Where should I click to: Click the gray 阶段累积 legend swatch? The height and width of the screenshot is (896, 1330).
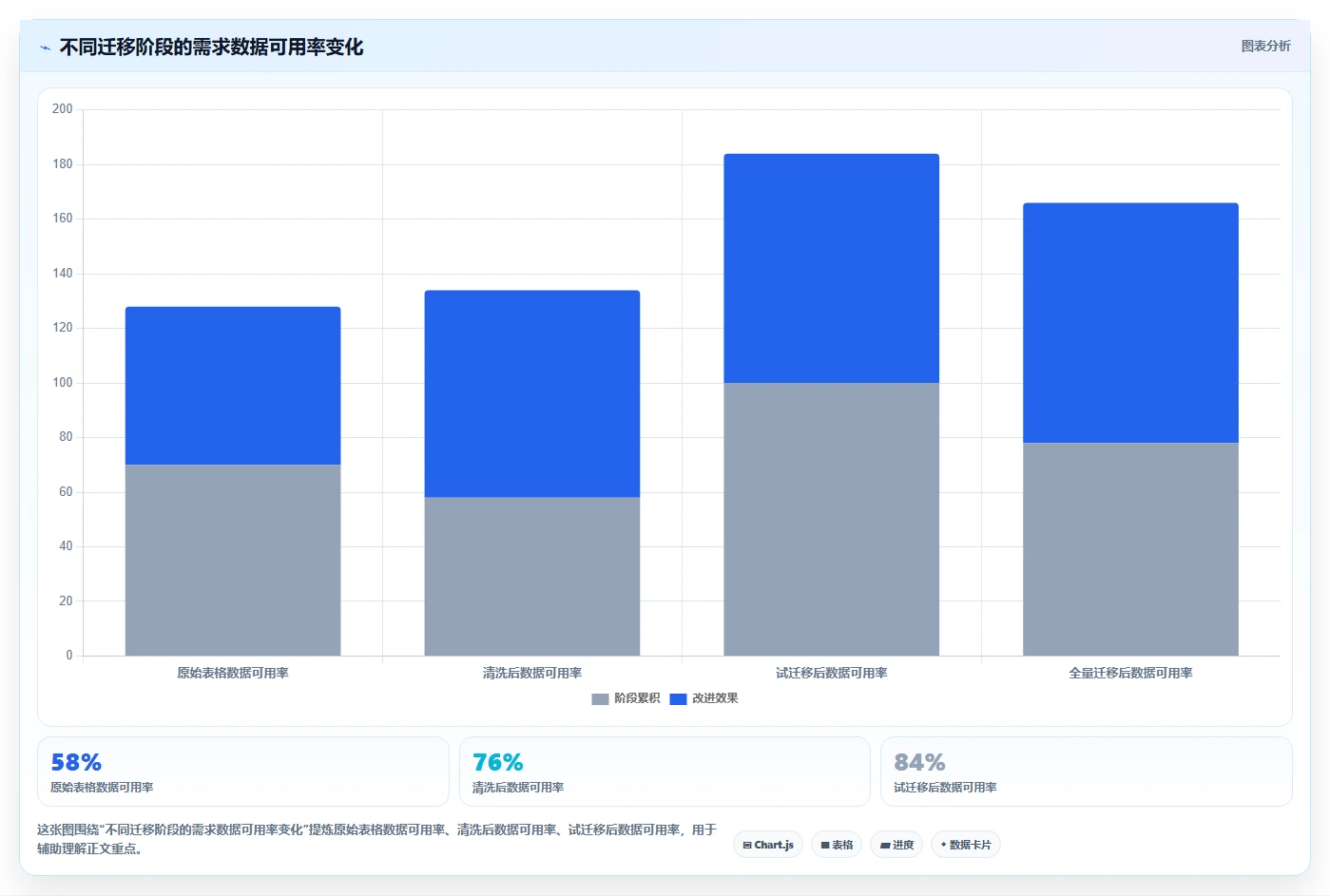click(x=600, y=699)
